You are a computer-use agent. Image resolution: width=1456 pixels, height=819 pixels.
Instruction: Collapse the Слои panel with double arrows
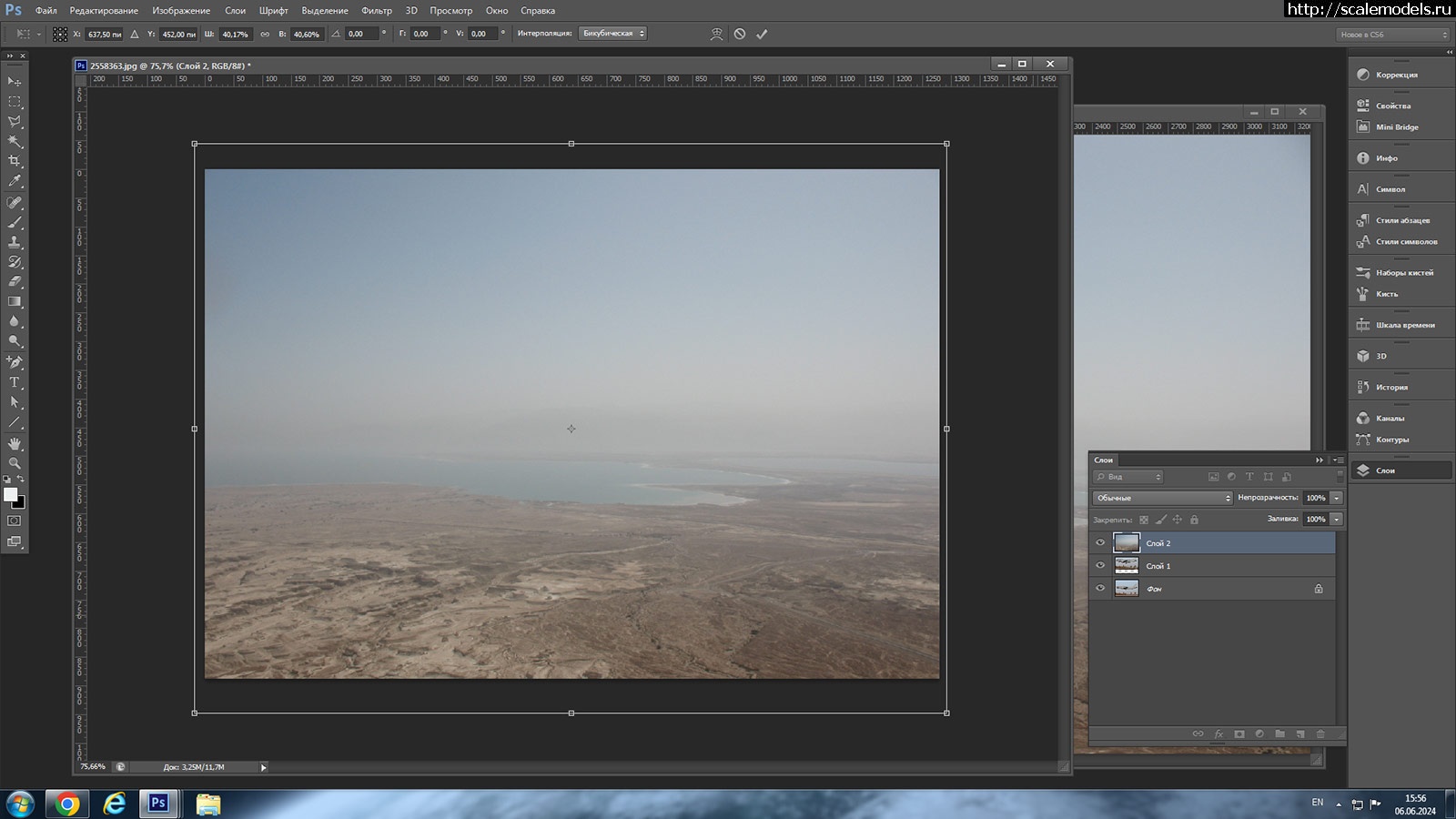[1319, 460]
